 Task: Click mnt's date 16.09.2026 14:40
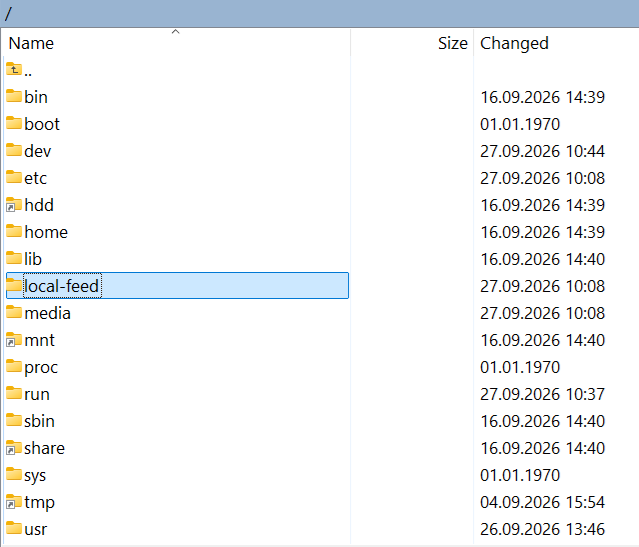click(542, 340)
